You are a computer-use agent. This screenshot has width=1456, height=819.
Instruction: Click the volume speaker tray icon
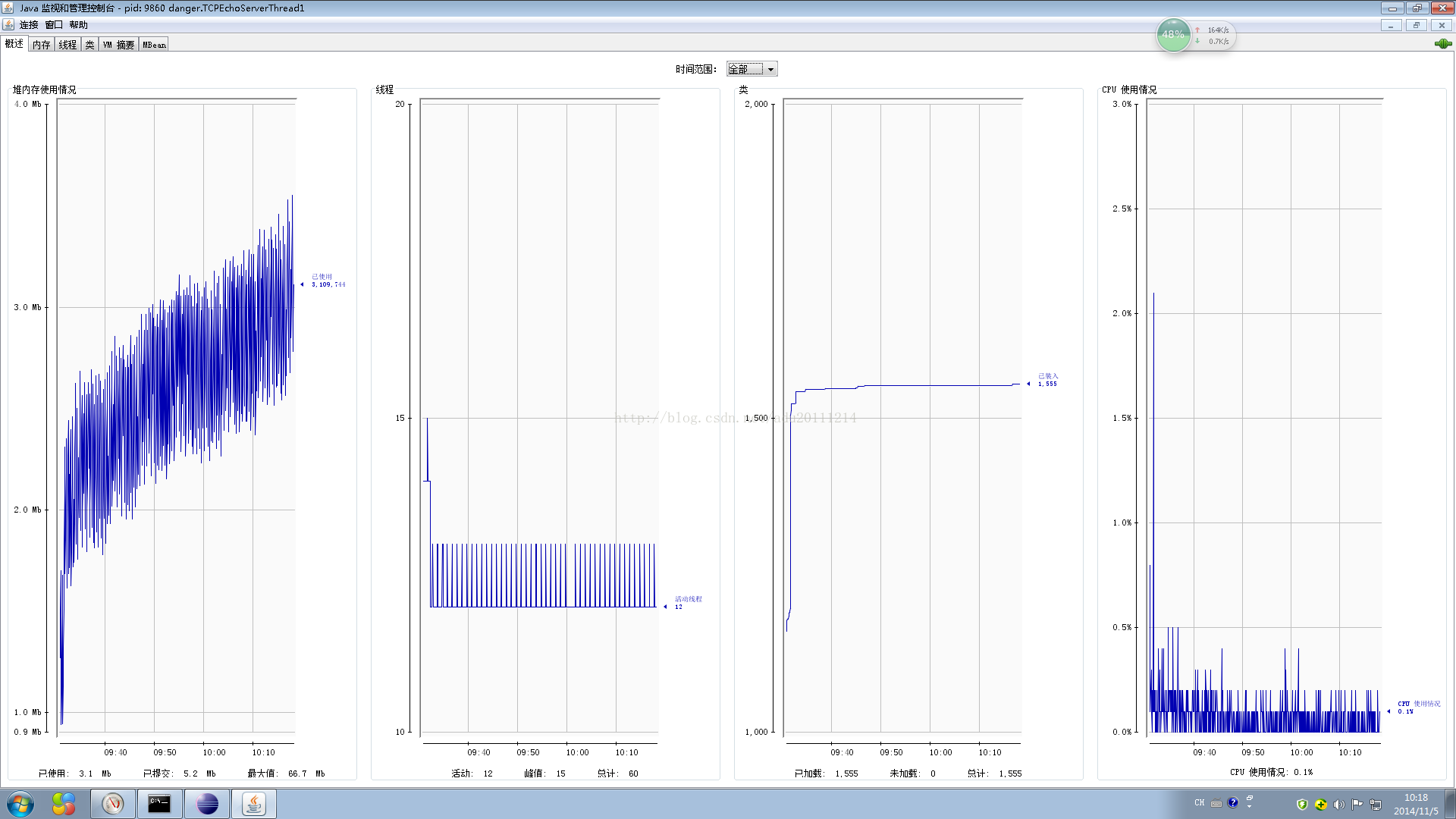click(x=1338, y=805)
